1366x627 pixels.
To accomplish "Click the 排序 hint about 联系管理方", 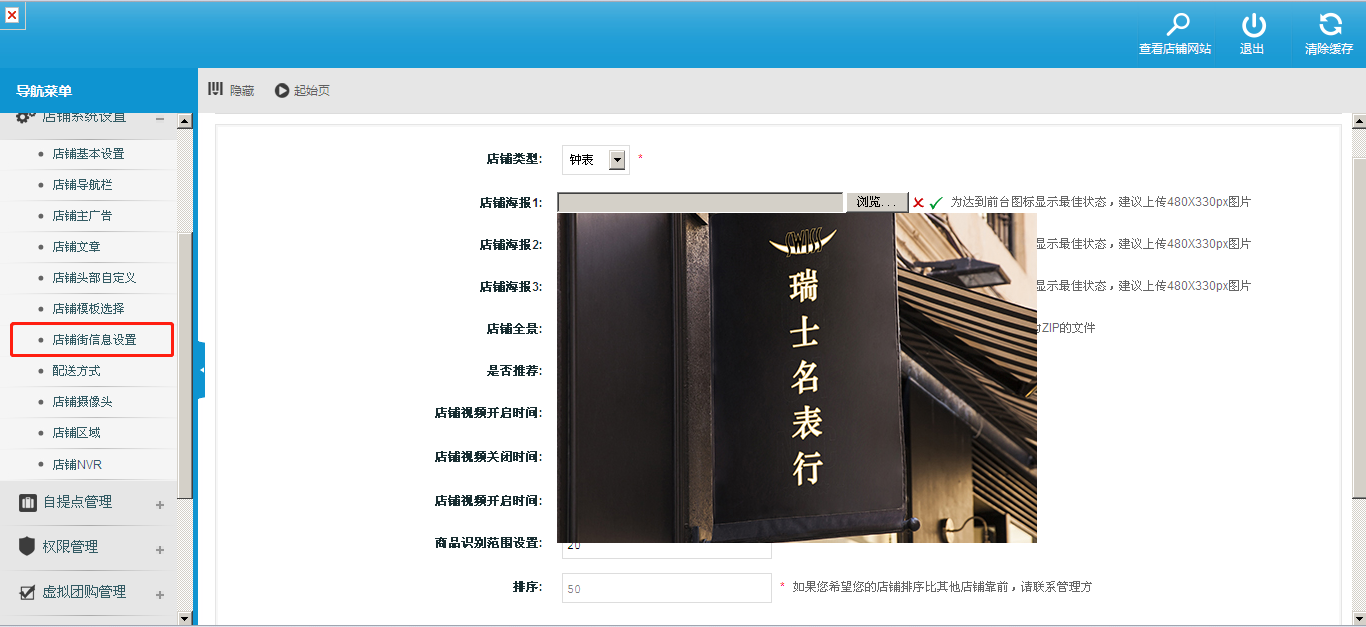I will [942, 587].
